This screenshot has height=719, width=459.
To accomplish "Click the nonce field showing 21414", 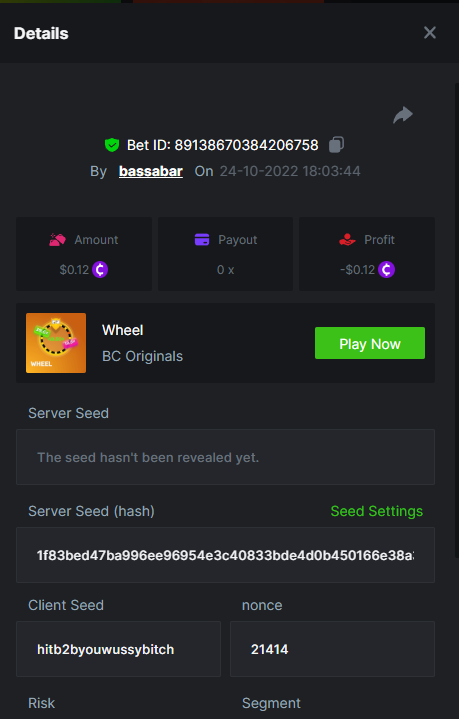I will coord(332,649).
